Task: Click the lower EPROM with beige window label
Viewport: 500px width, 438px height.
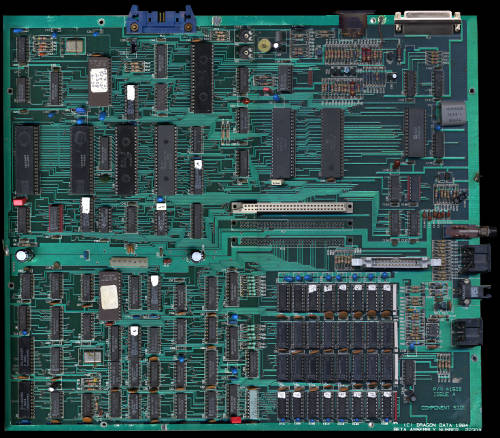Action: (x=110, y=296)
